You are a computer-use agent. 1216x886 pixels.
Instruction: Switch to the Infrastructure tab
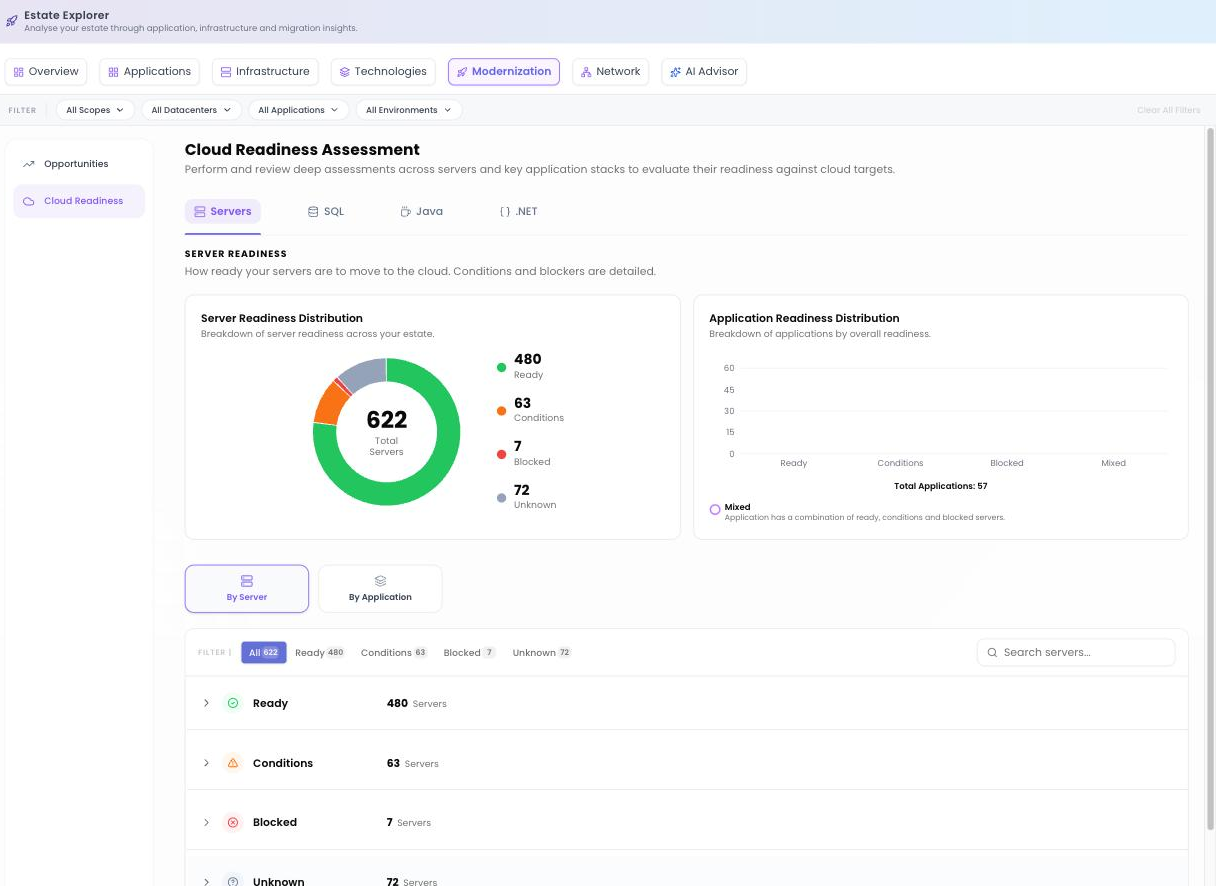(x=265, y=72)
